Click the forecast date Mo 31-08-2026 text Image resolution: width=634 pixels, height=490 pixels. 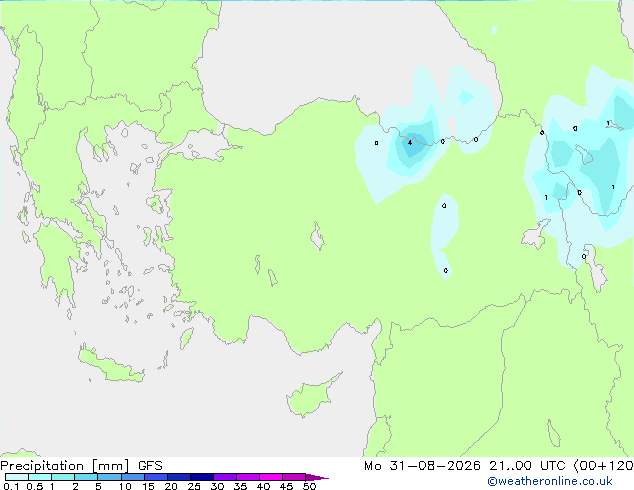pyautogui.click(x=422, y=466)
